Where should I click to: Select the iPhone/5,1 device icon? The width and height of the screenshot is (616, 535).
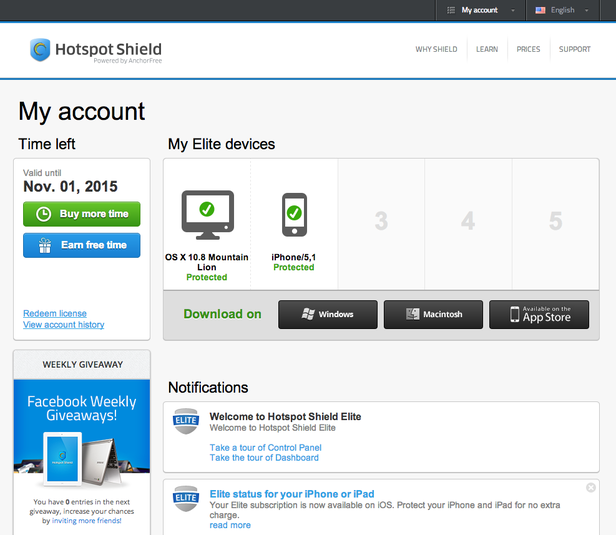pos(294,215)
